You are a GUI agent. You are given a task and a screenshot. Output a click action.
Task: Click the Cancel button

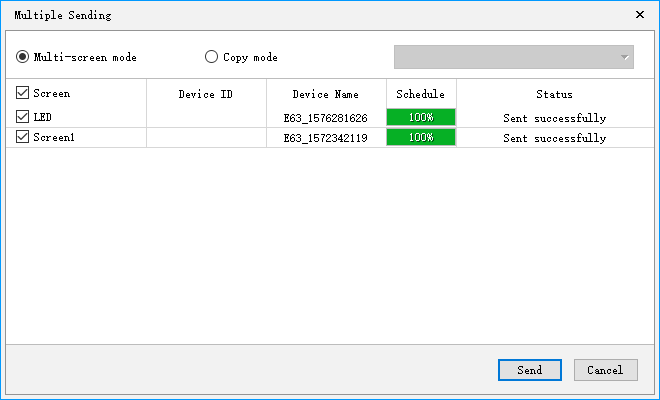tap(606, 370)
